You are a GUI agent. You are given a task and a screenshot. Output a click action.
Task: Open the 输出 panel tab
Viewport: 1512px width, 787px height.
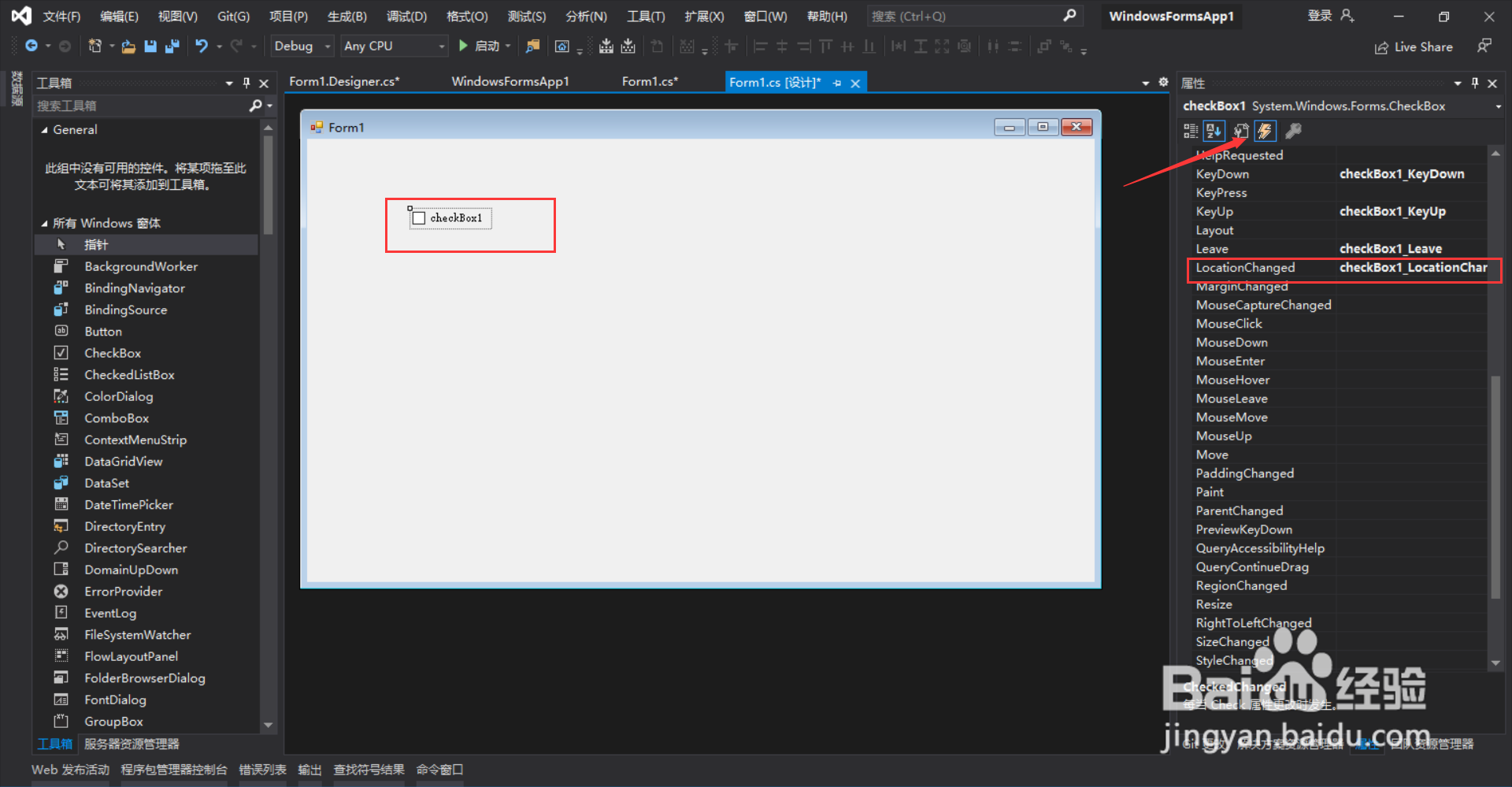[309, 770]
